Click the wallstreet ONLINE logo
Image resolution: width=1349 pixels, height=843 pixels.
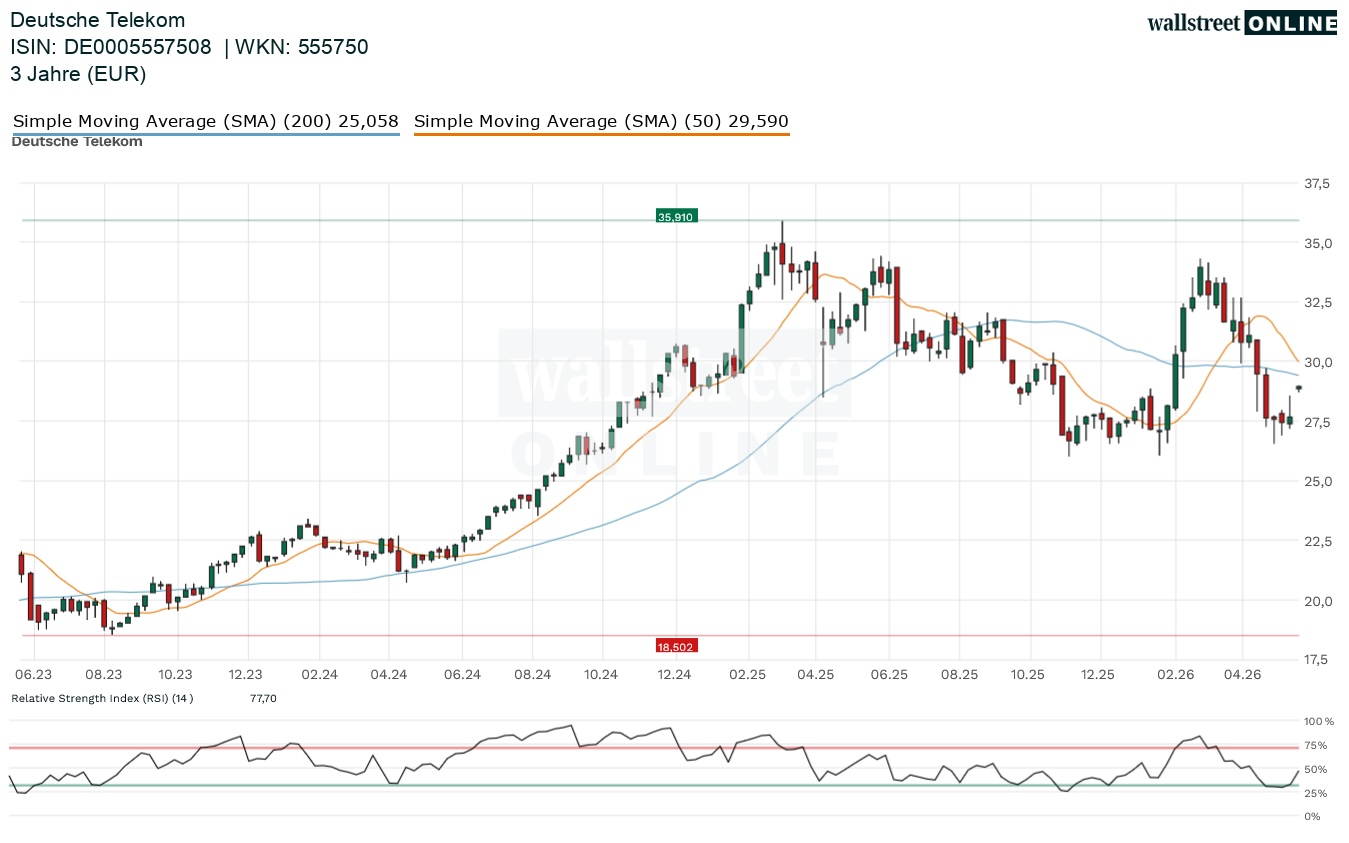coord(1242,23)
